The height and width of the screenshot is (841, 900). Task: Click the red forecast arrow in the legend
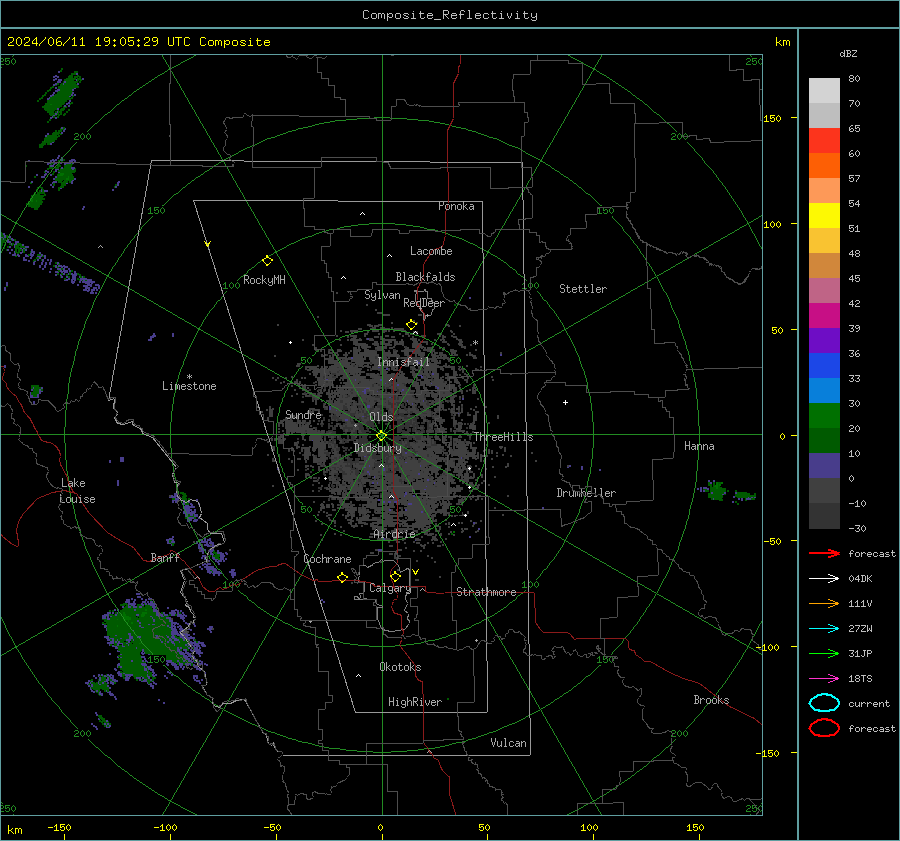[824, 553]
